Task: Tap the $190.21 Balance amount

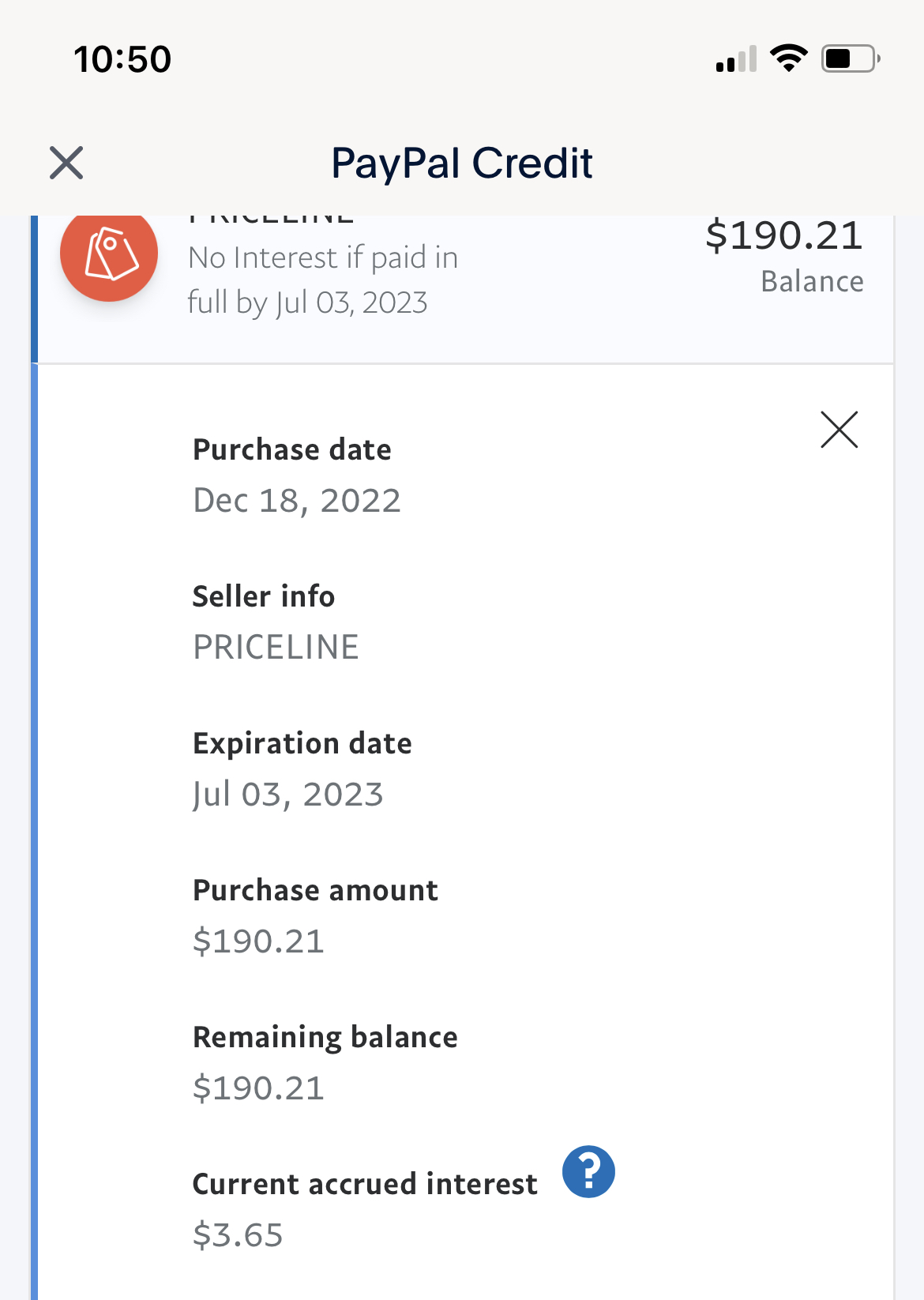Action: click(783, 236)
